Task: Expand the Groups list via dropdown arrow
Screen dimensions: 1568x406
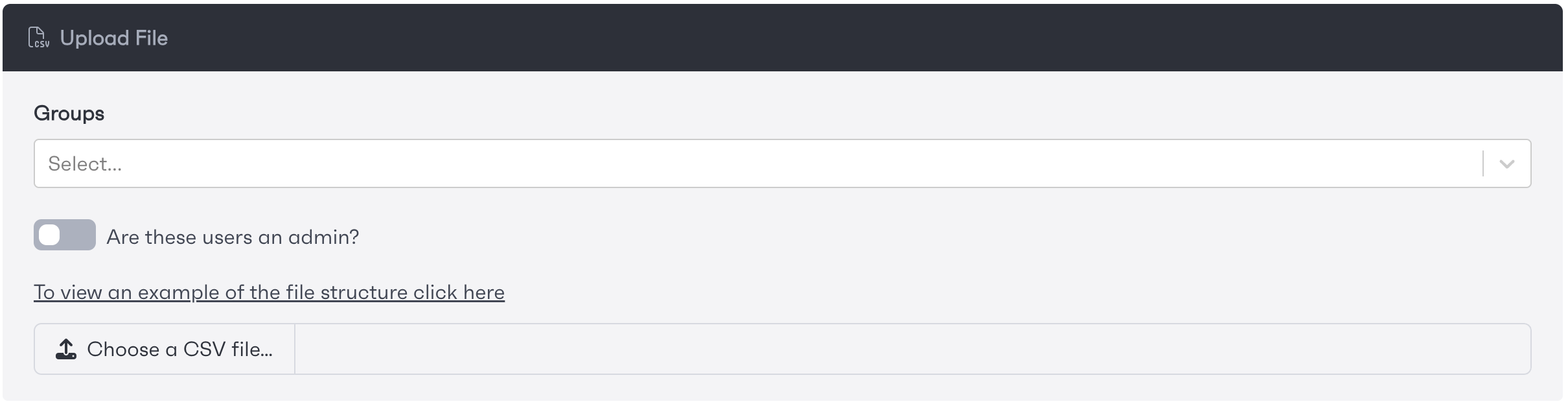Action: [1507, 164]
